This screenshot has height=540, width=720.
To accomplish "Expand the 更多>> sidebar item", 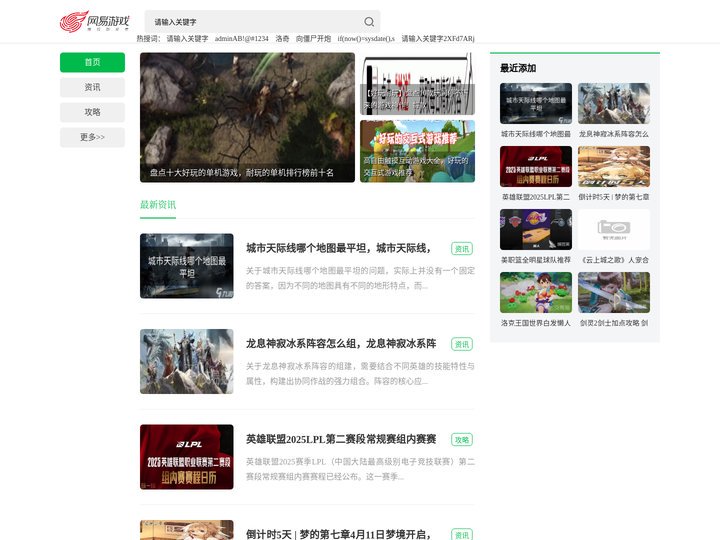I will pos(92,137).
